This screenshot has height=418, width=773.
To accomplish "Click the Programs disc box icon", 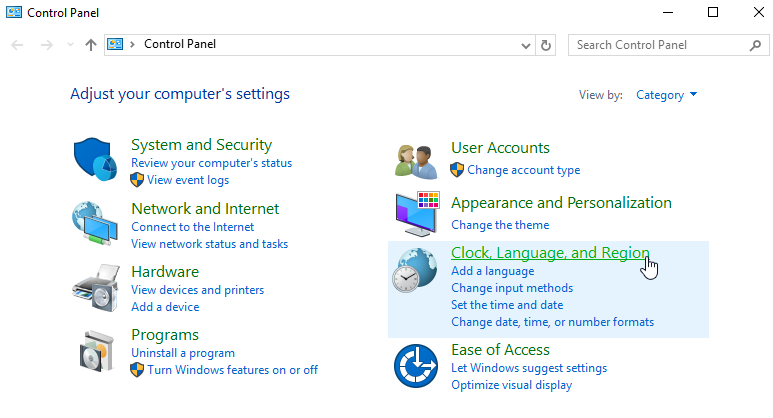I will click(x=96, y=351).
